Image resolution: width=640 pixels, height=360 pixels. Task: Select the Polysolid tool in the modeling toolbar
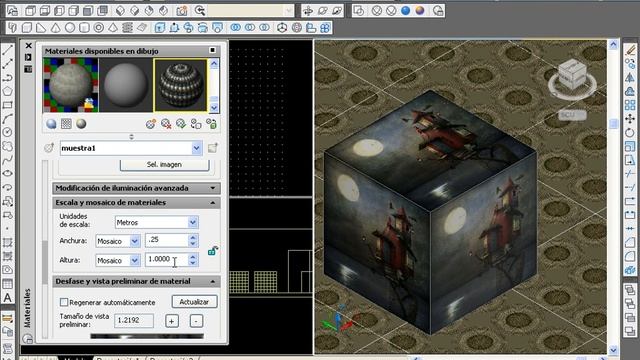tap(12, 27)
